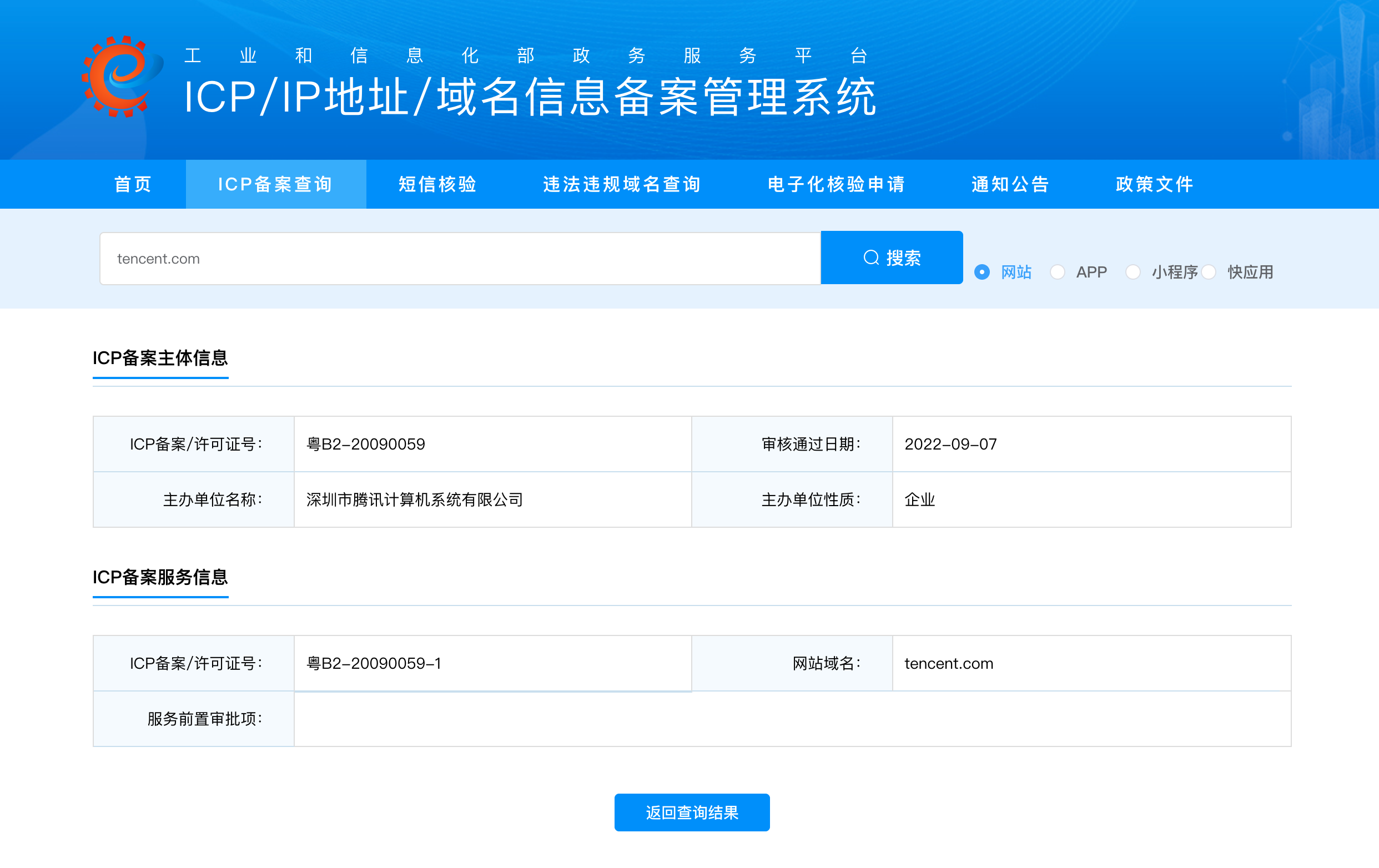Focus the tencent.com search input field
This screenshot has height=868, width=1379.
click(x=459, y=259)
